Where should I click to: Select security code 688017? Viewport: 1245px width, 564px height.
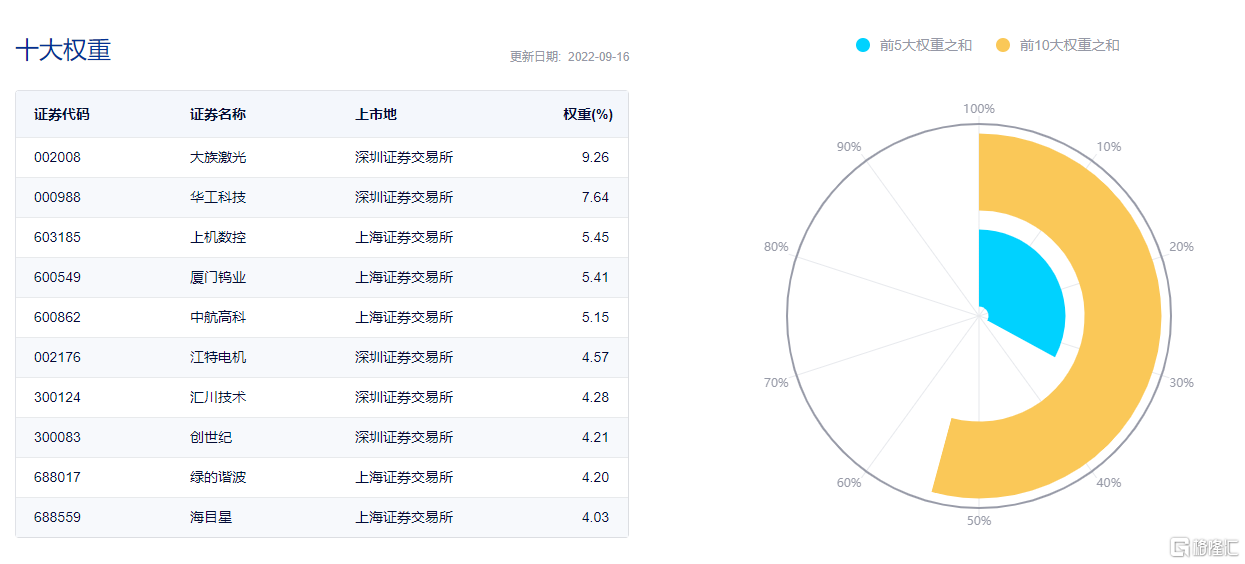coord(57,477)
